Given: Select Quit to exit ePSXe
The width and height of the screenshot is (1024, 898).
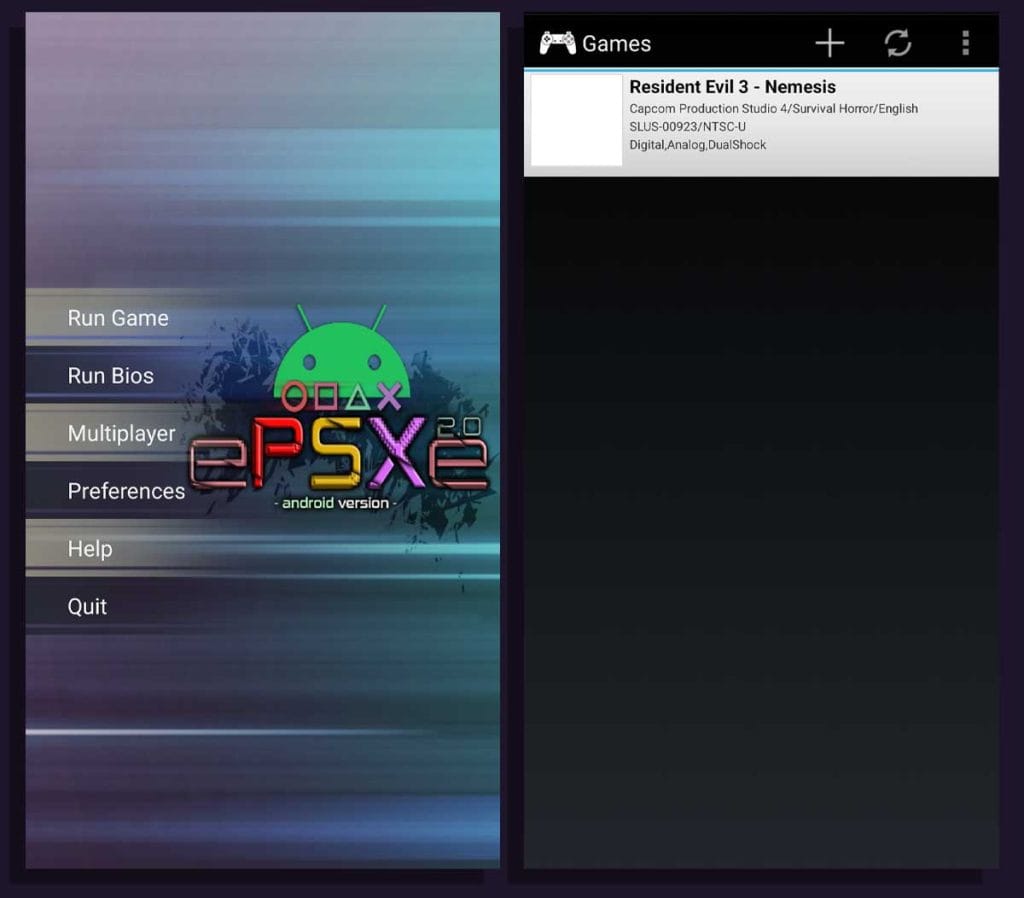Looking at the screenshot, I should click(87, 606).
